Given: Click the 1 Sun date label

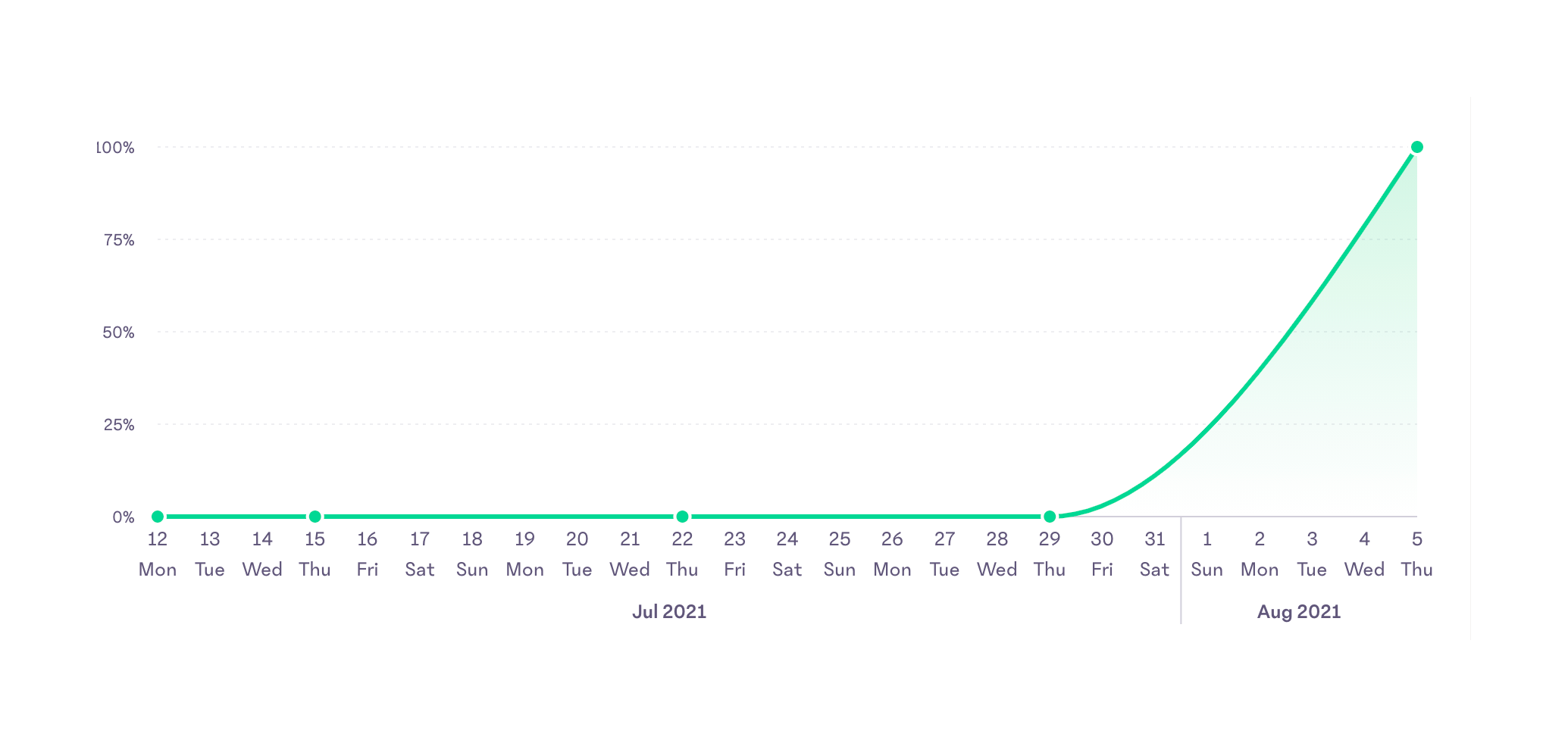Looking at the screenshot, I should (x=1207, y=554).
